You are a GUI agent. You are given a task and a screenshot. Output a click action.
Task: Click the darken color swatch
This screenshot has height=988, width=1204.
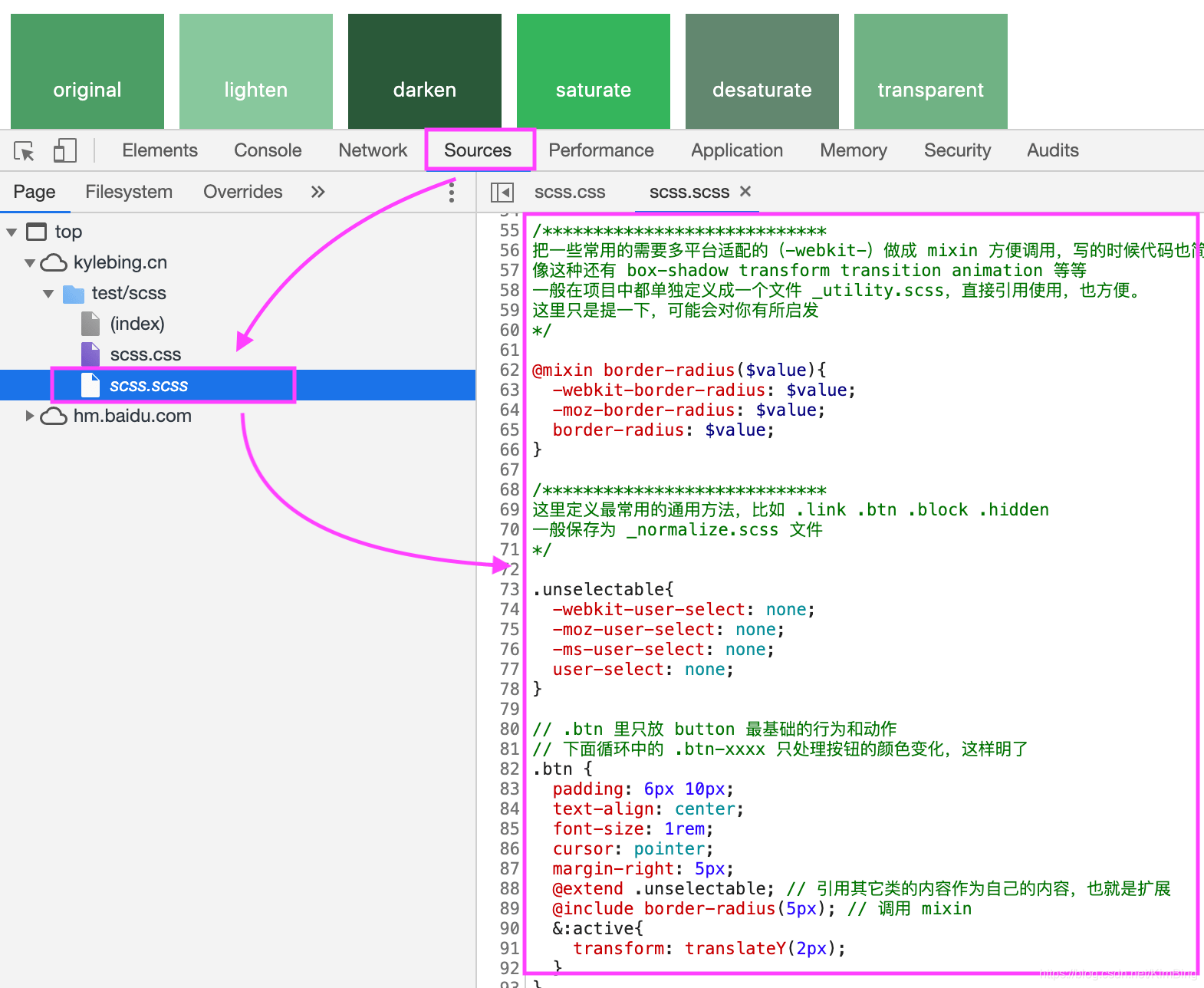425,71
